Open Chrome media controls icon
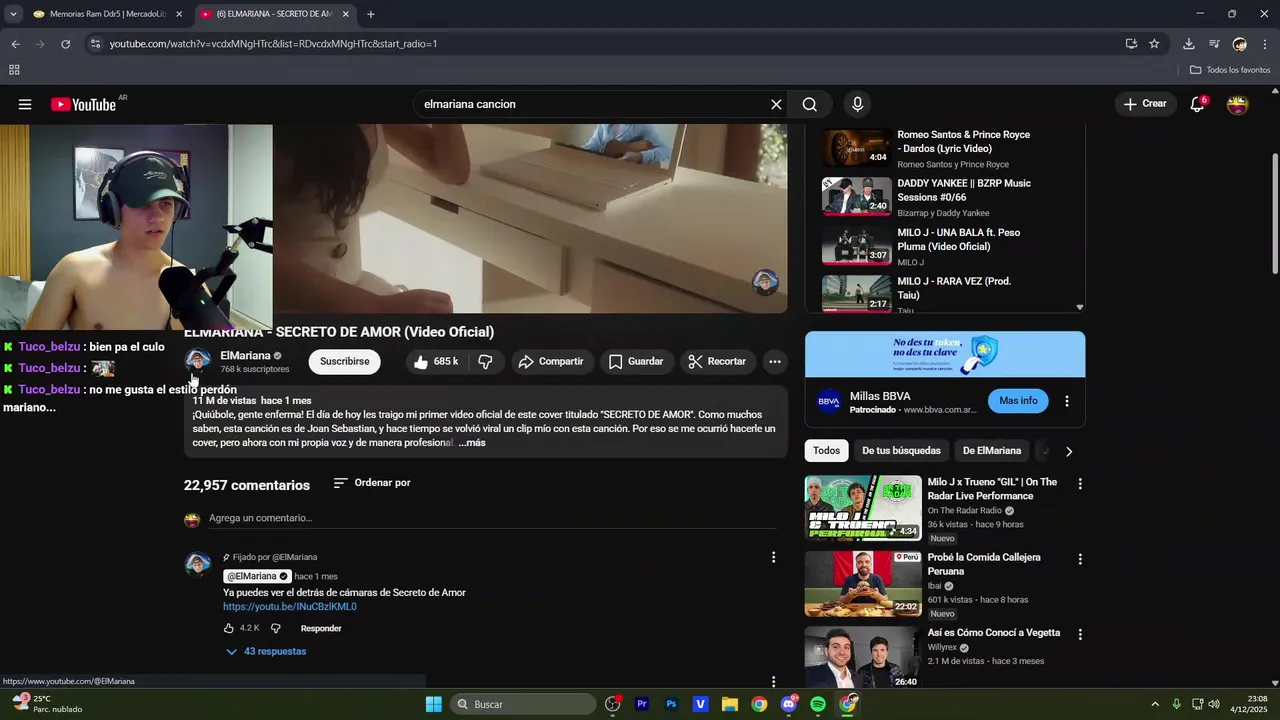Screen dimensions: 1280x720 (1214, 44)
